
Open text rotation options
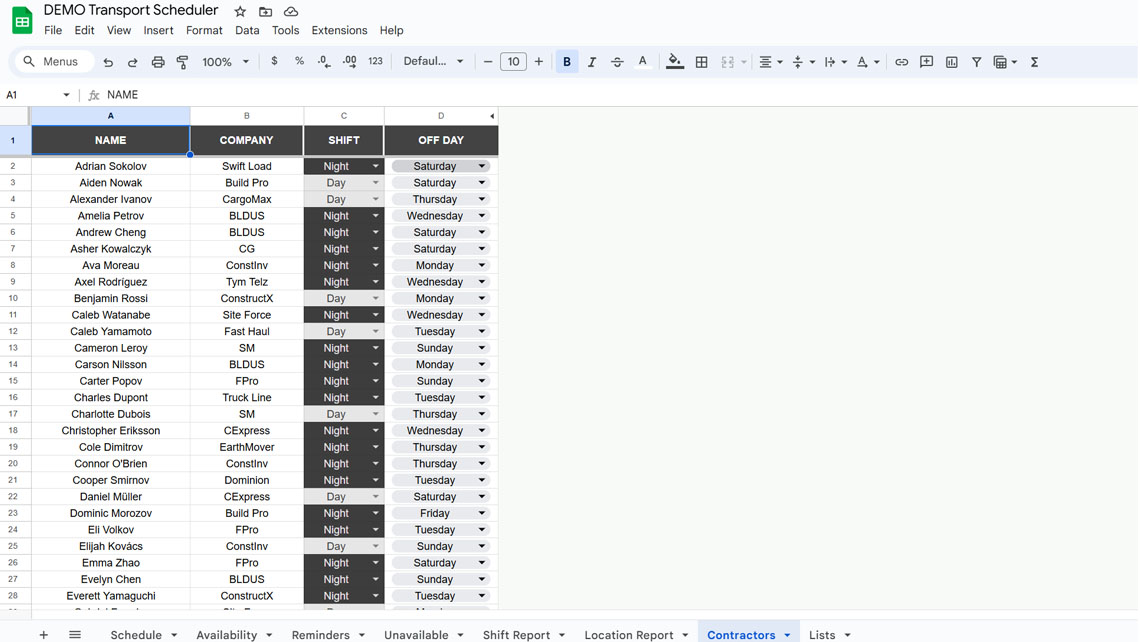point(867,62)
